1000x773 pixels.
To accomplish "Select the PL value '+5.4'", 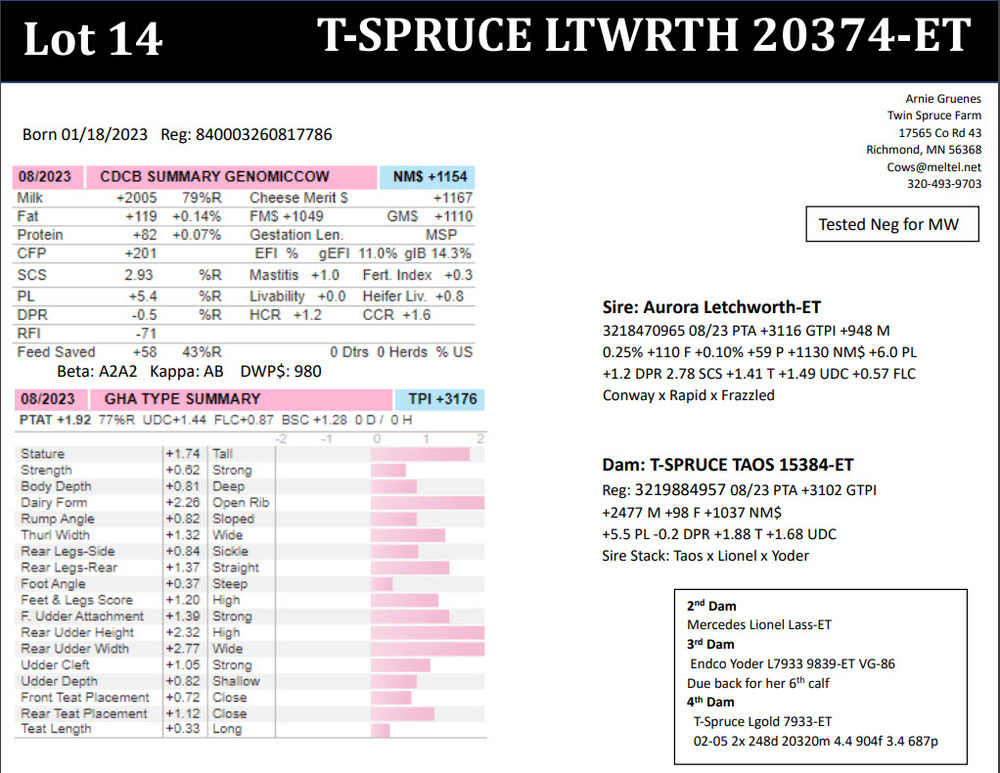I will pyautogui.click(x=143, y=297).
